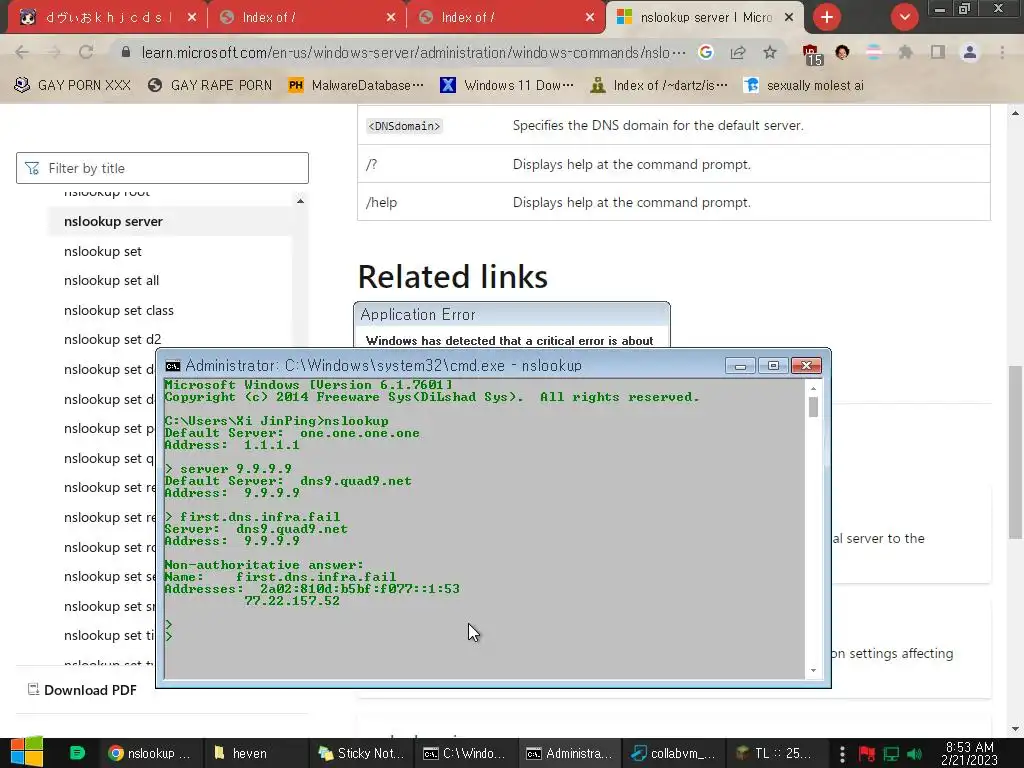Click the share page icon
The height and width of the screenshot is (768, 1024).
pyautogui.click(x=738, y=52)
